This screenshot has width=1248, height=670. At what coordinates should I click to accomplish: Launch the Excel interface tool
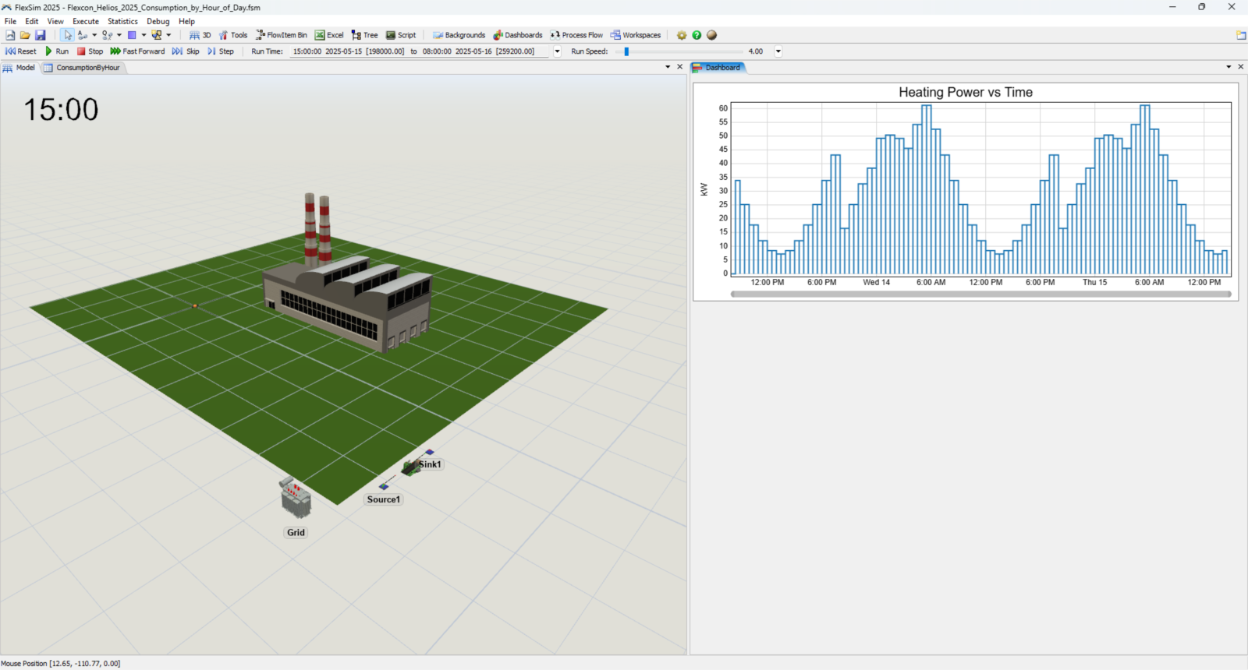328,34
